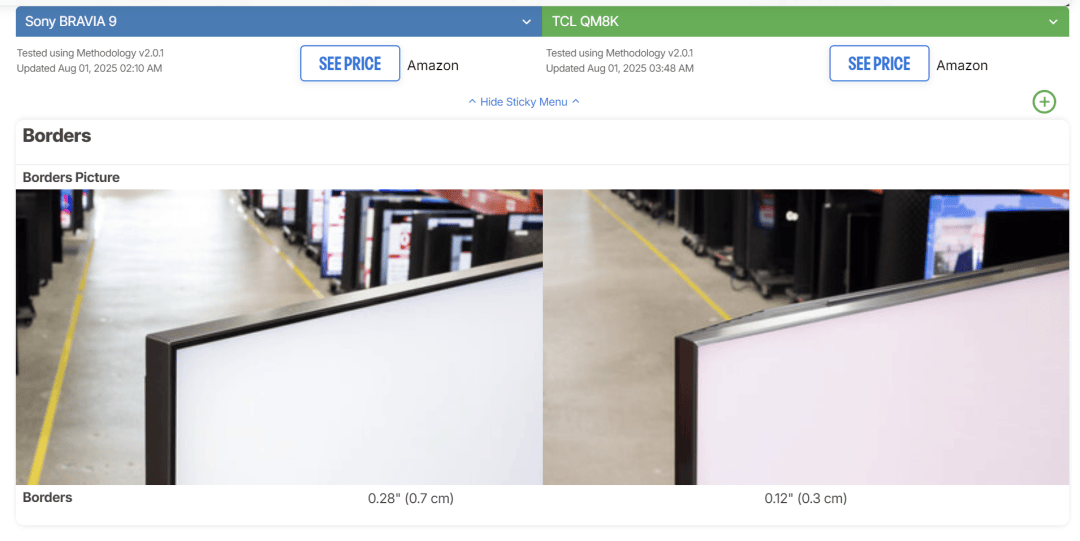Screen dimensions: 1080x541
Task: Click the Borders Picture row label
Action: (71, 177)
